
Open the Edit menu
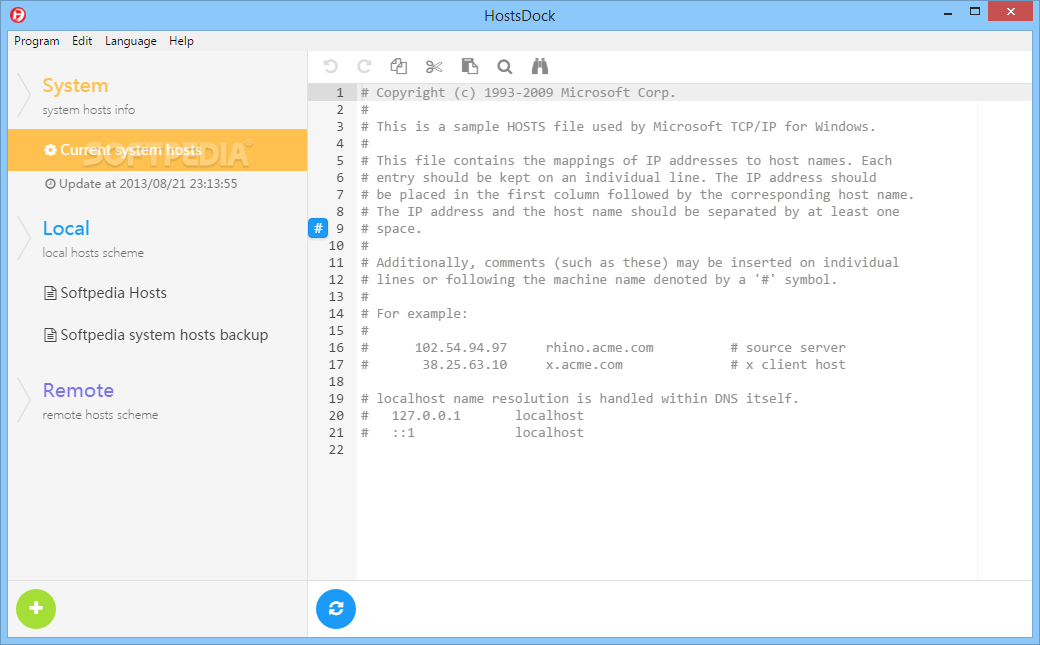point(82,41)
